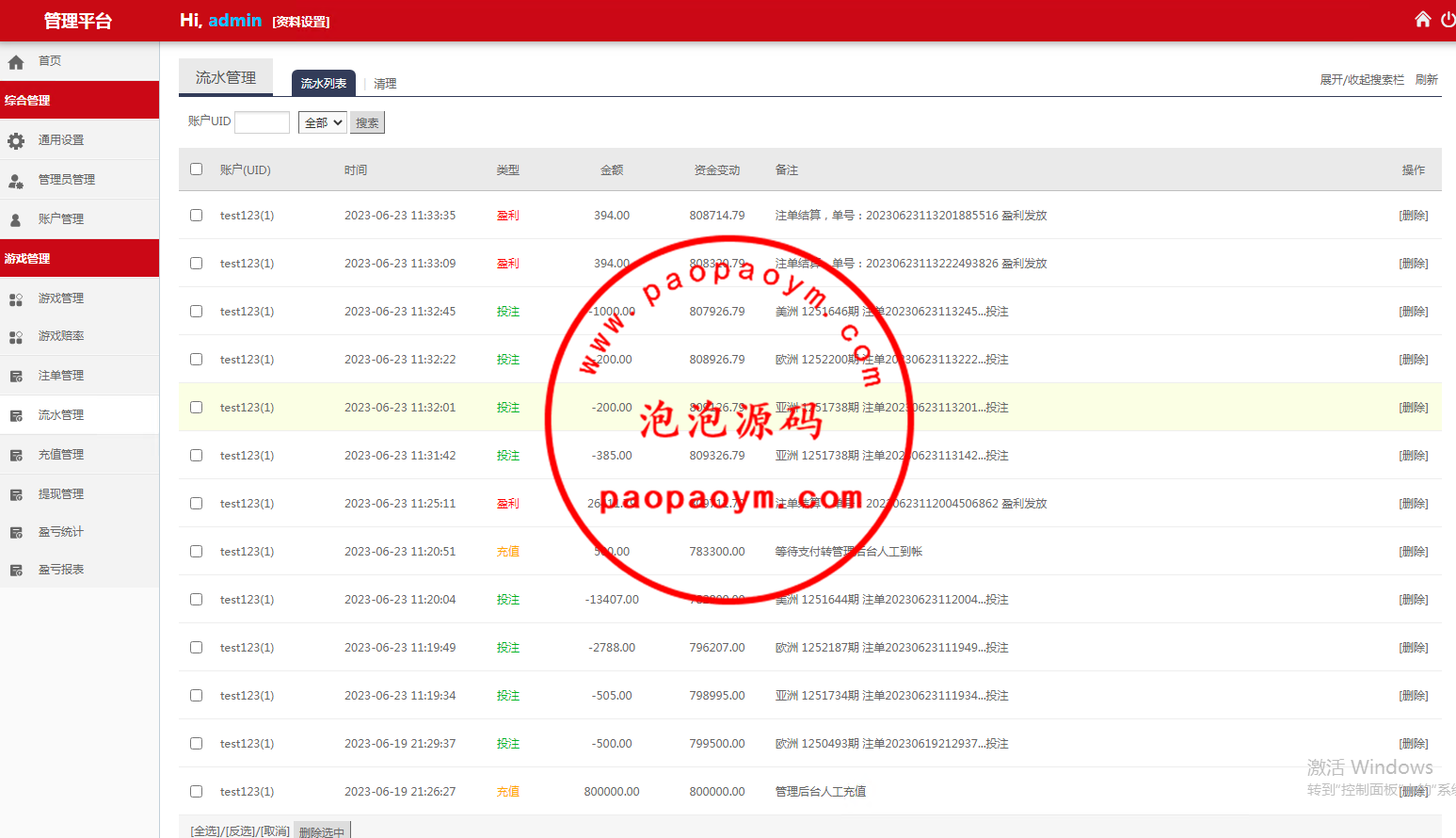Viewport: 1456px width, 838px height.
Task: Open 通用设置 via its gear icon
Action: tap(16, 141)
